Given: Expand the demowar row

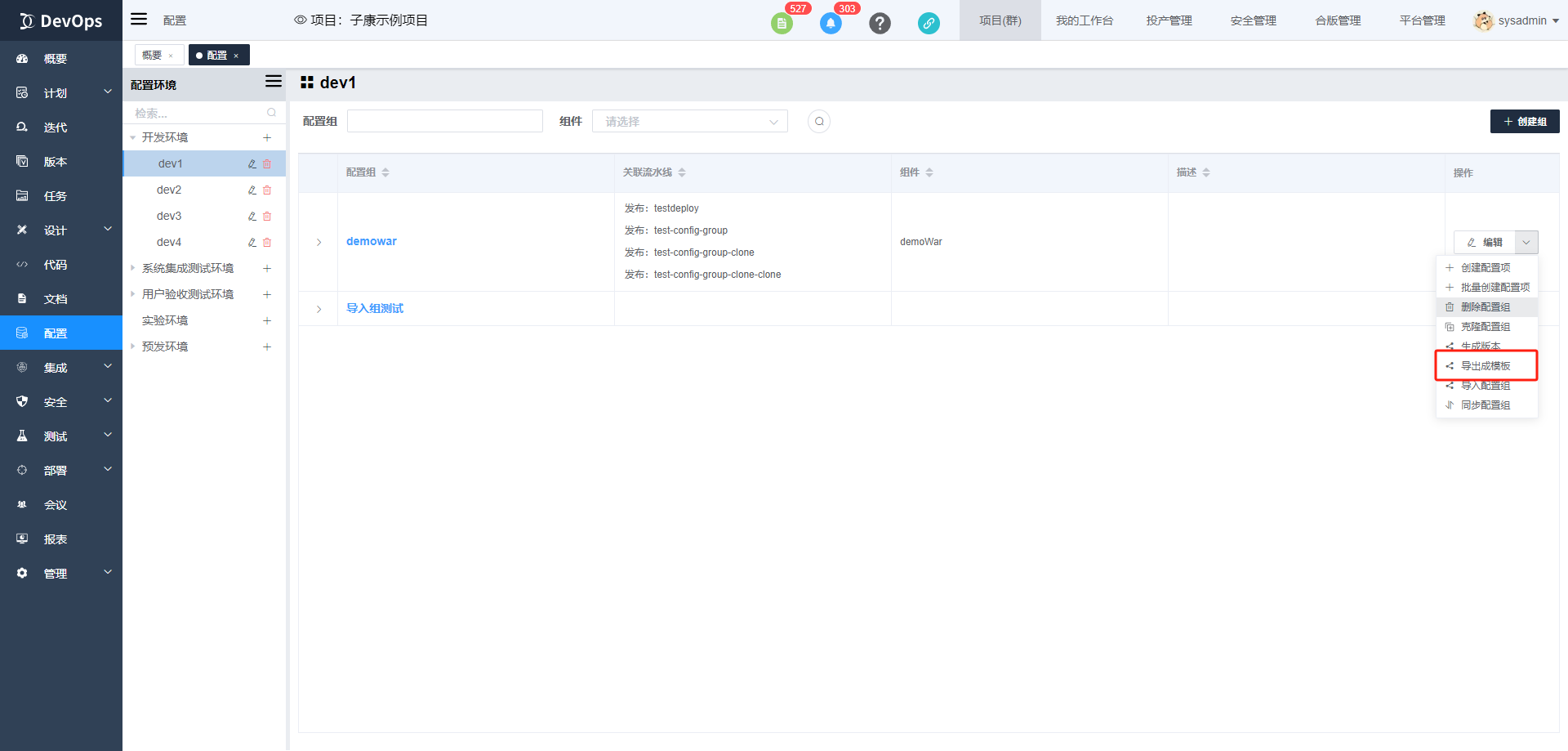Looking at the screenshot, I should [318, 242].
